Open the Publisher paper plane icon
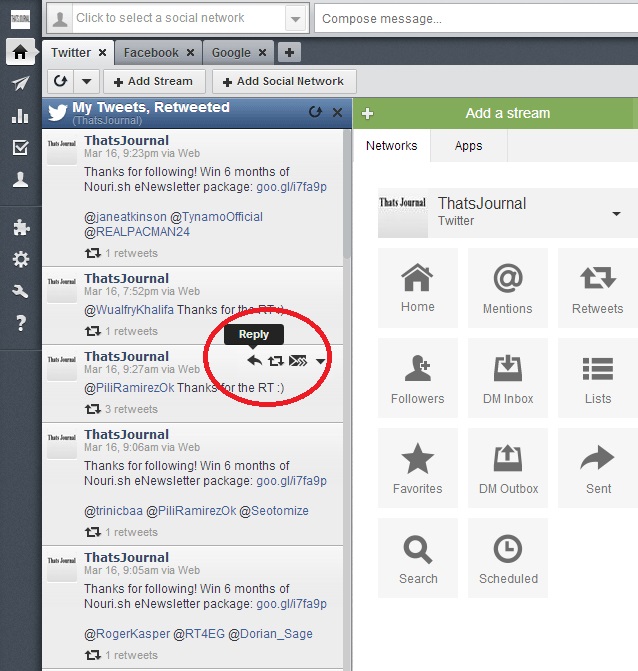This screenshot has width=638, height=671. coord(20,83)
